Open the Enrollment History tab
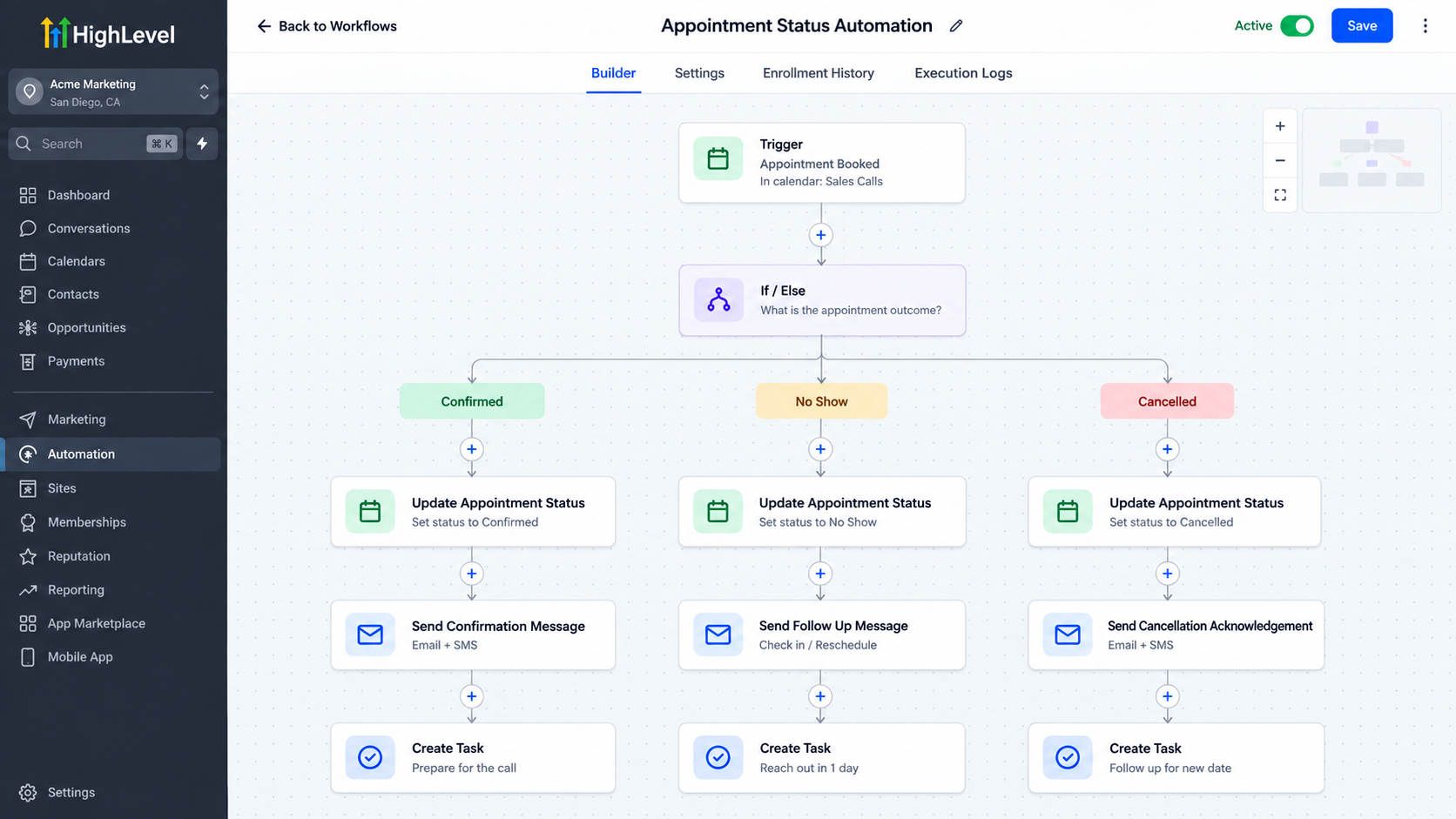This screenshot has width=1456, height=819. [x=819, y=73]
